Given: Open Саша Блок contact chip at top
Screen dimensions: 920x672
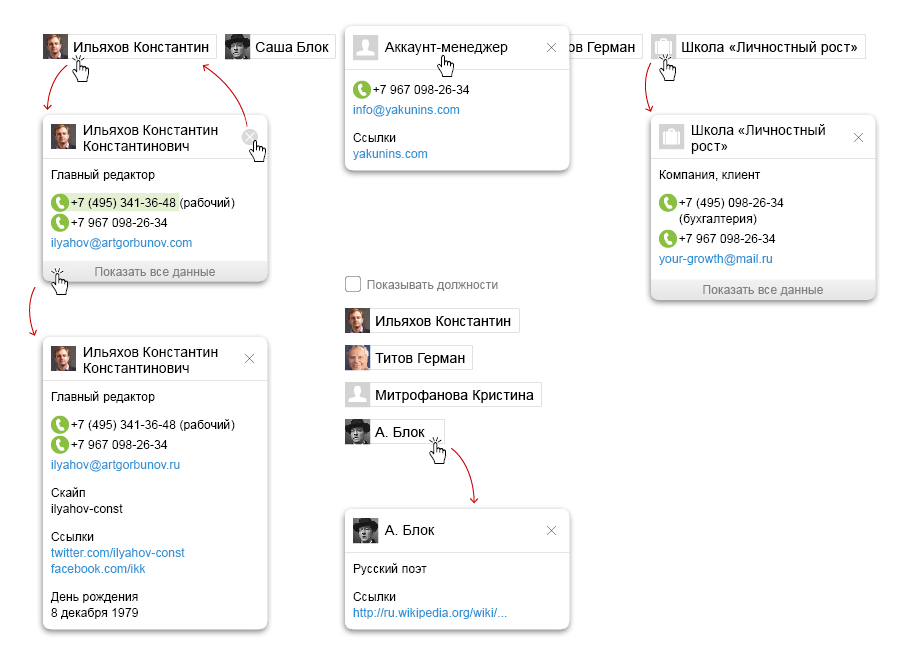Looking at the screenshot, I should pos(280,47).
